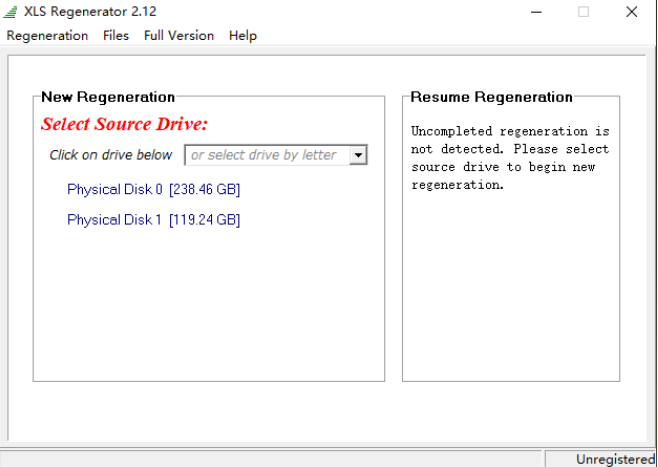Viewport: 658px width, 467px height.
Task: Click the maximize window button
Action: (583, 12)
